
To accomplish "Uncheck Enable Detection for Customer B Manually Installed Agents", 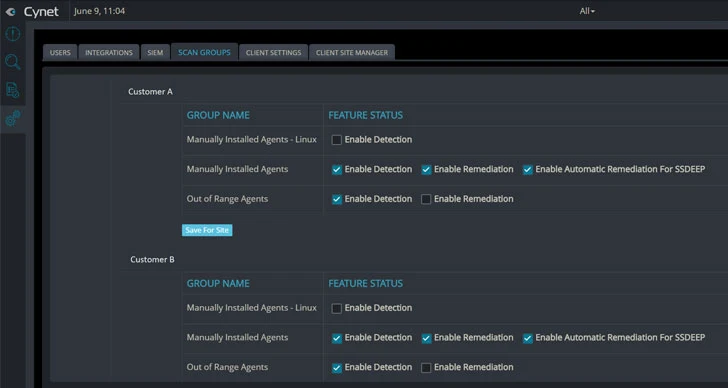I will [x=337, y=338].
